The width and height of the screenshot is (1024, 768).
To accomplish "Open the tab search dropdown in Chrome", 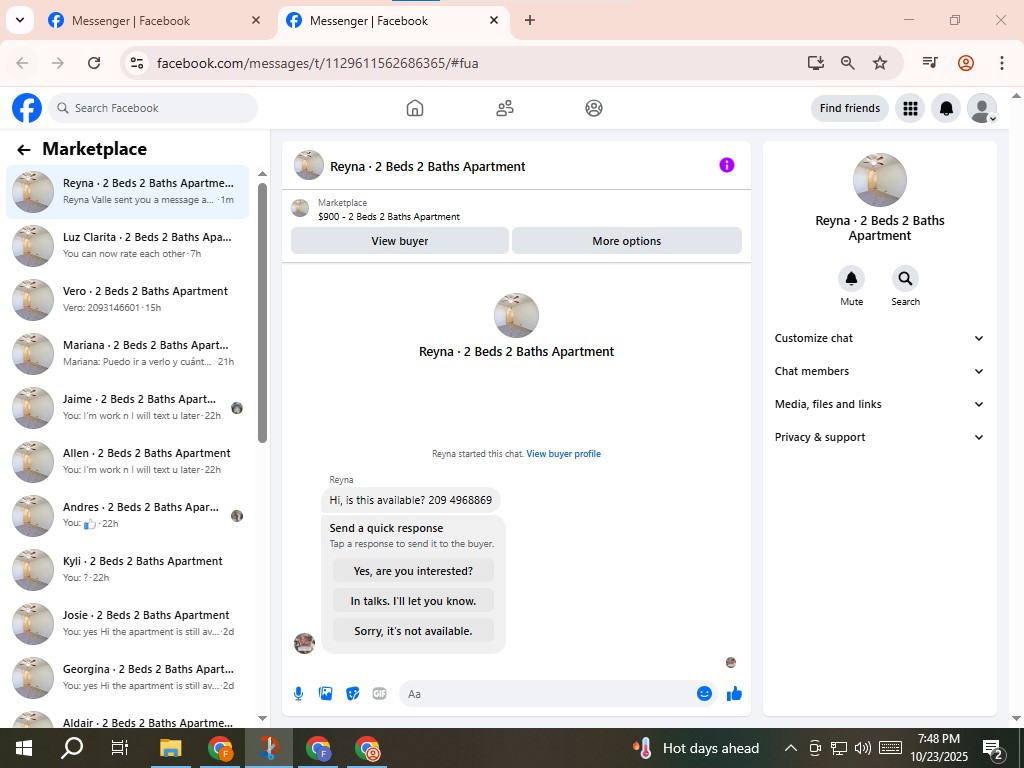I will tap(20, 20).
